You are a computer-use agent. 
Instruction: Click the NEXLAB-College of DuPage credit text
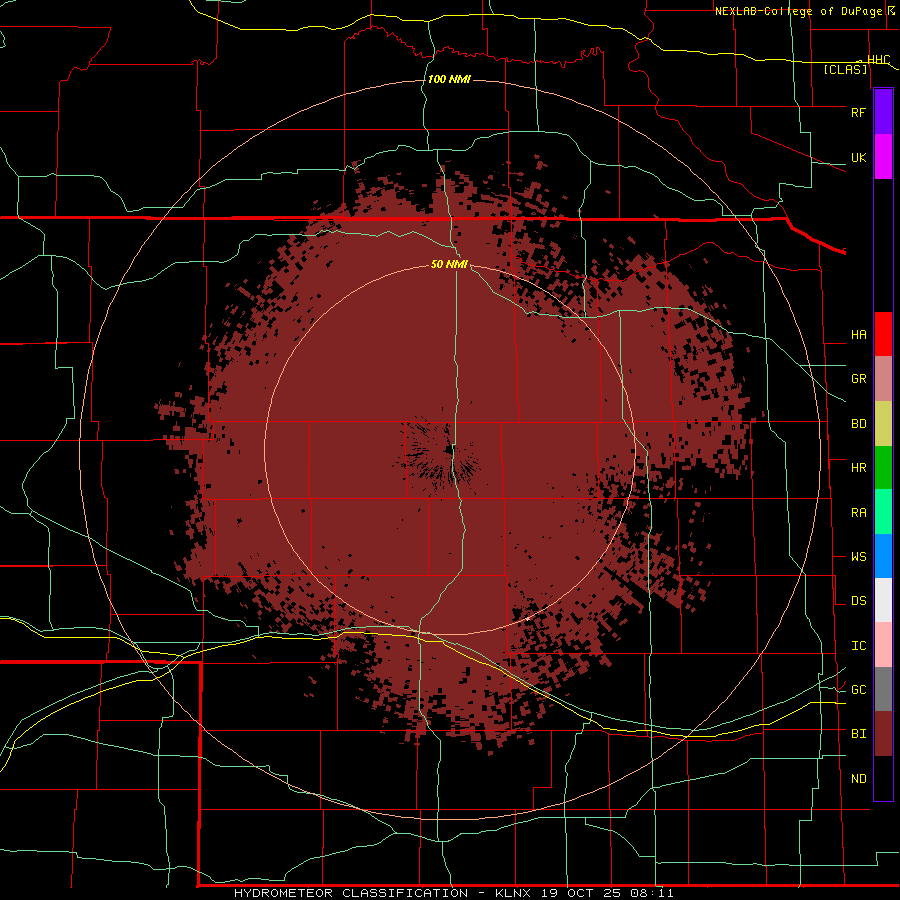[800, 11]
